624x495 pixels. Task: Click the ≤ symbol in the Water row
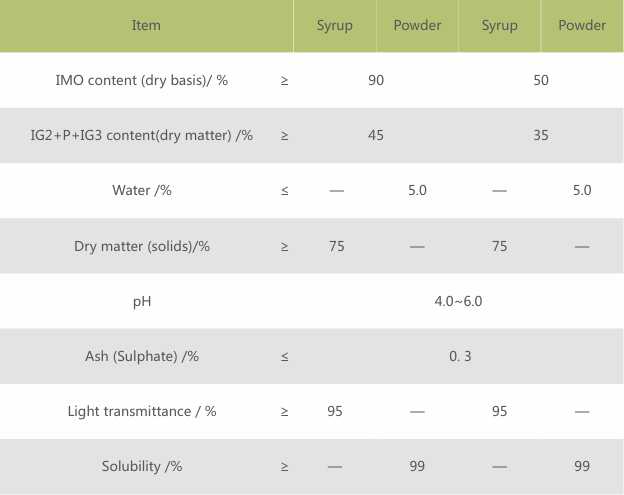(285, 190)
